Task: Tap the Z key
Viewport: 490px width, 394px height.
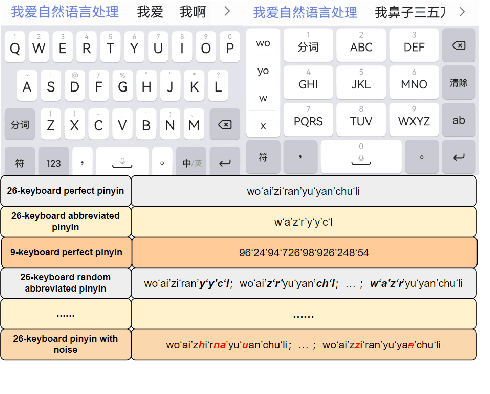Action: [51, 124]
